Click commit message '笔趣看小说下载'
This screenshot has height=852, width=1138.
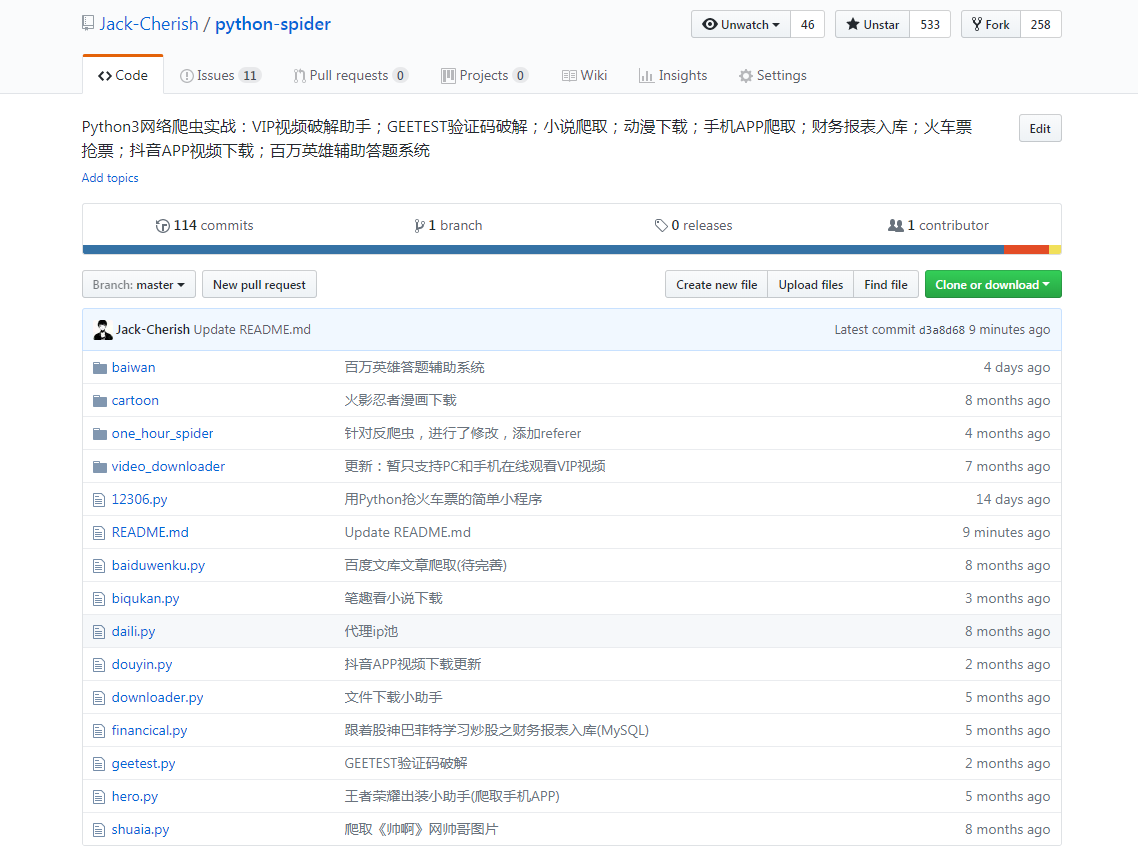pos(393,599)
